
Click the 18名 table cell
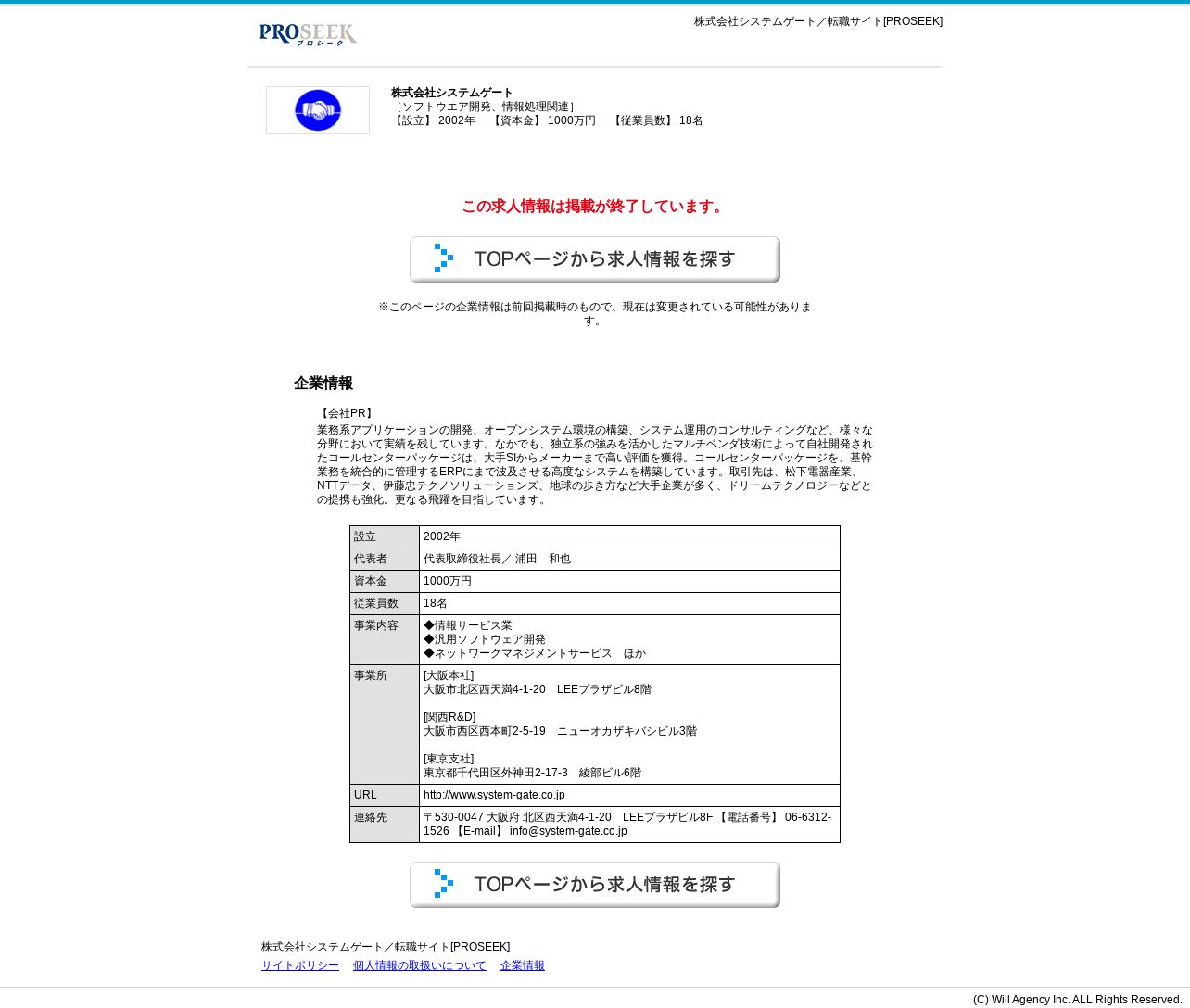(x=629, y=604)
